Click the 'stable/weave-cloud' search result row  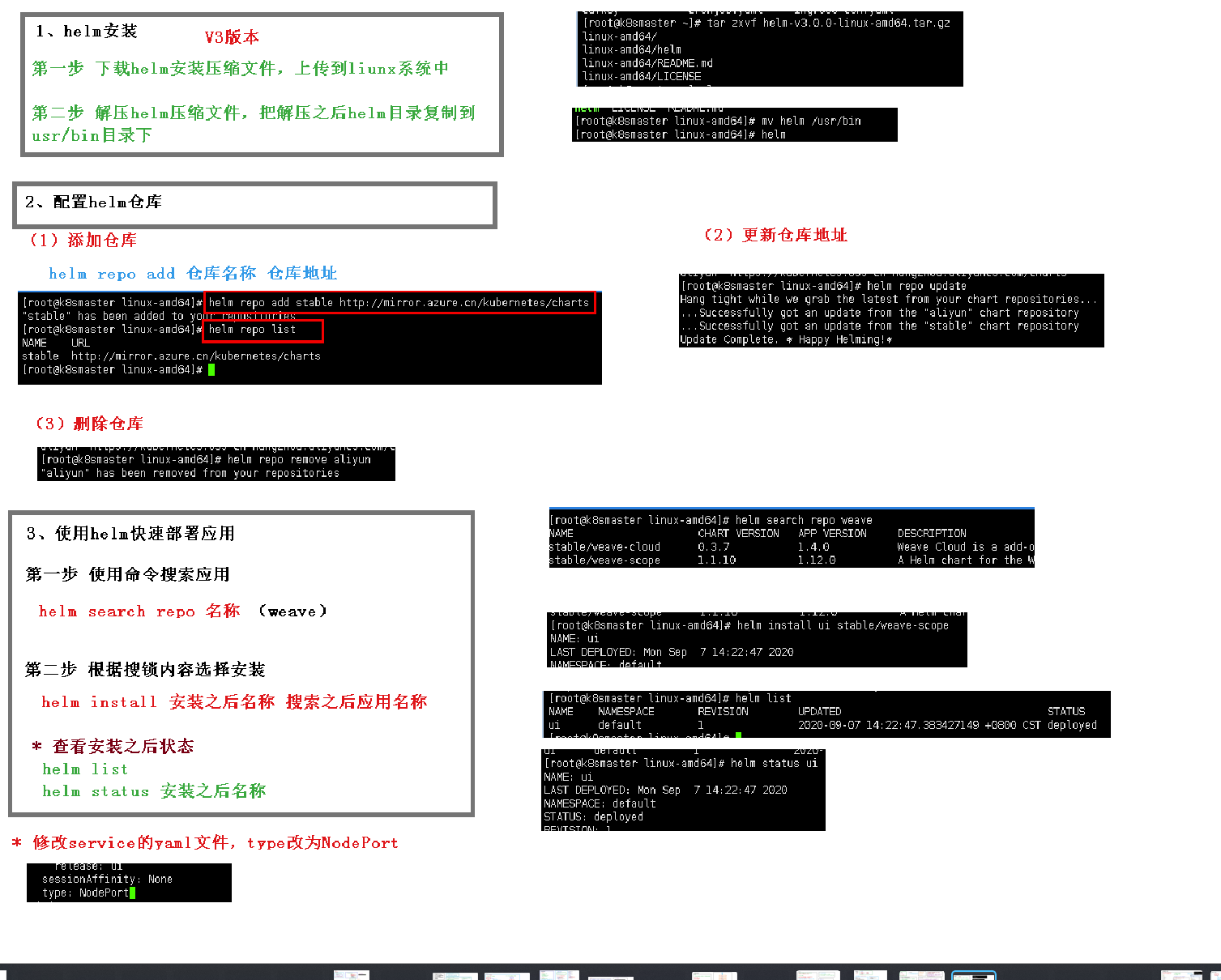792,548
